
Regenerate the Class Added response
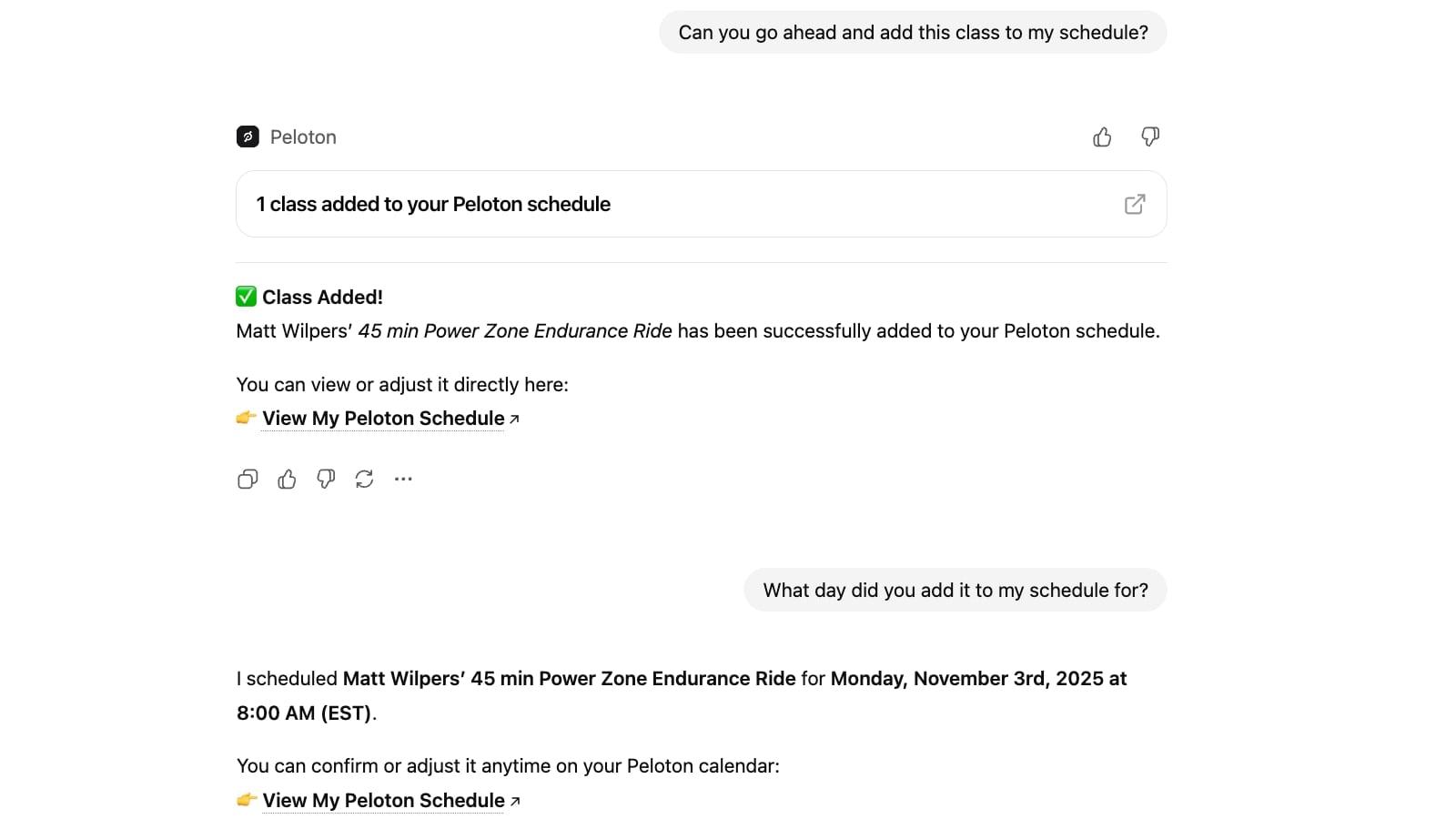[x=364, y=479]
